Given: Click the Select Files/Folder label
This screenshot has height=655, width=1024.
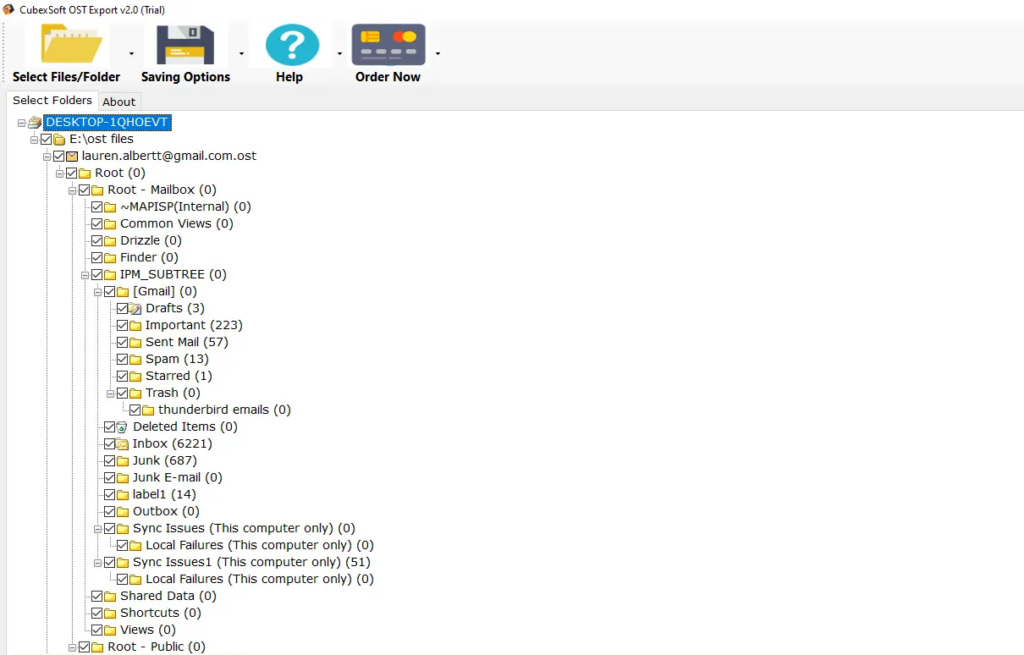Looking at the screenshot, I should pos(67,77).
